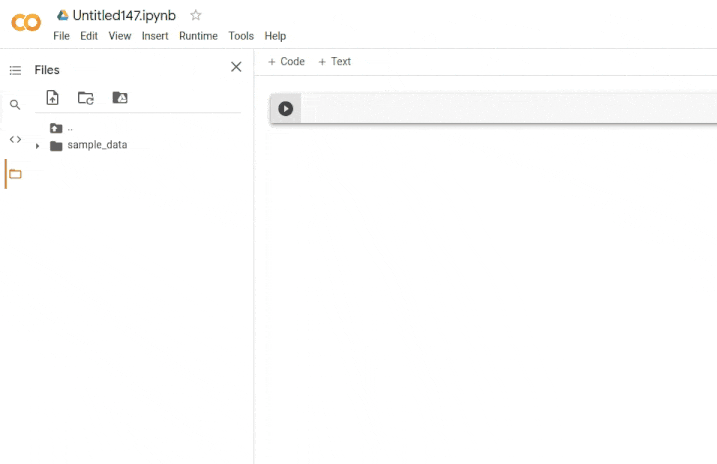Open the Insert menu

click(x=155, y=36)
